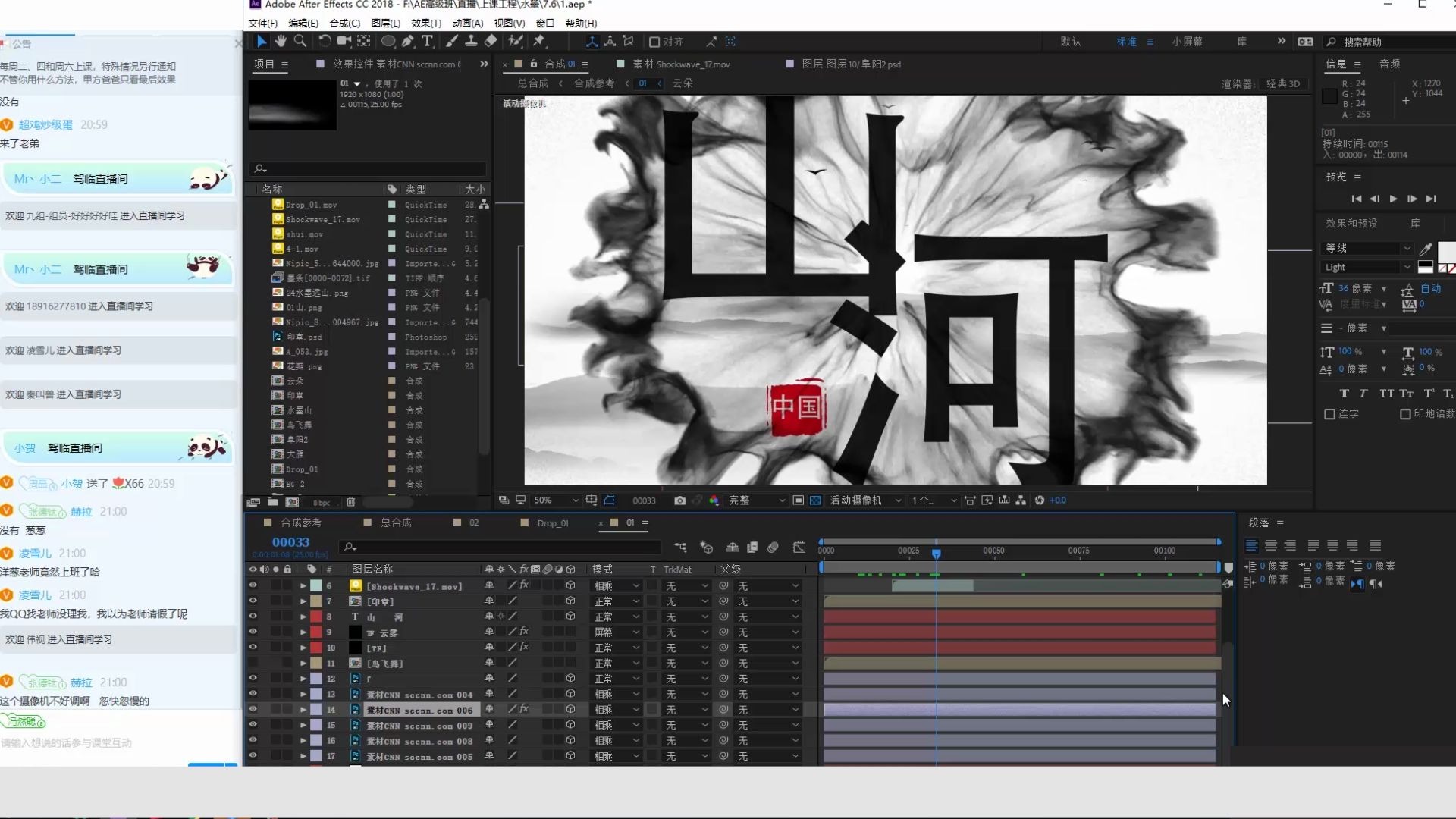Open the show channel color icon

(714, 500)
